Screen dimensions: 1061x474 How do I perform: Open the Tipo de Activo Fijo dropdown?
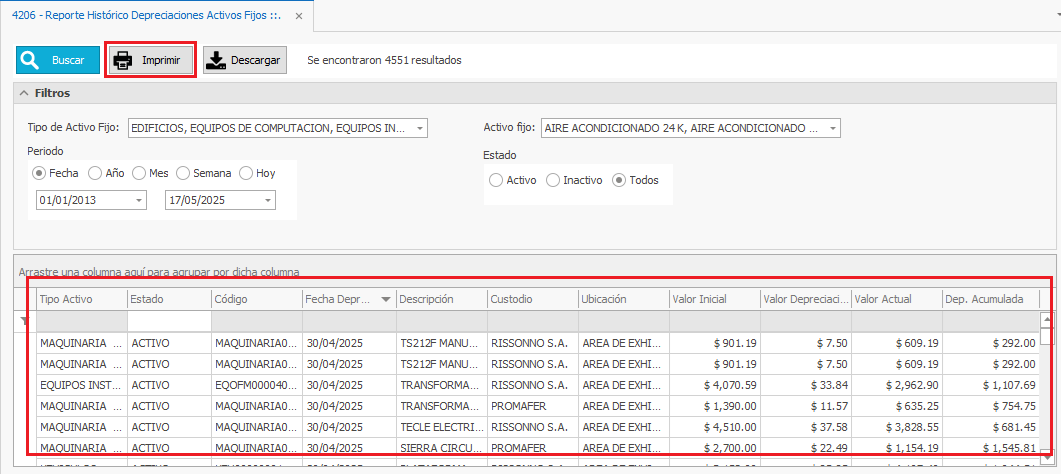pos(420,128)
